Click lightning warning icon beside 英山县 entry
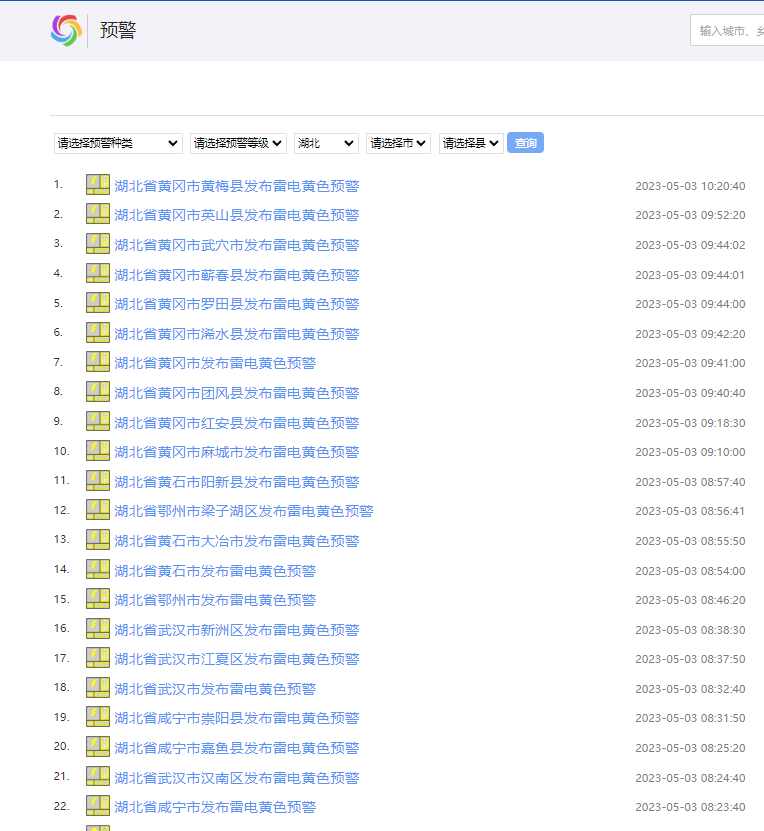Image resolution: width=764 pixels, height=831 pixels. tap(97, 214)
